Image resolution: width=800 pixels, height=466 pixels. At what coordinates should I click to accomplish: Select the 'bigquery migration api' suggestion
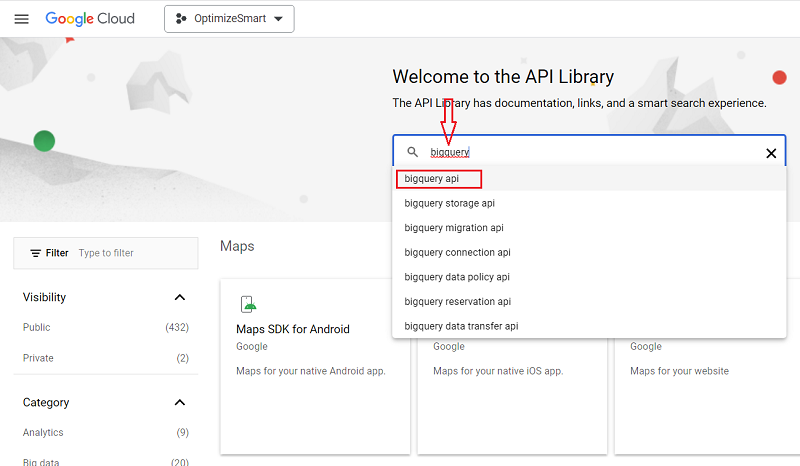[589, 228]
